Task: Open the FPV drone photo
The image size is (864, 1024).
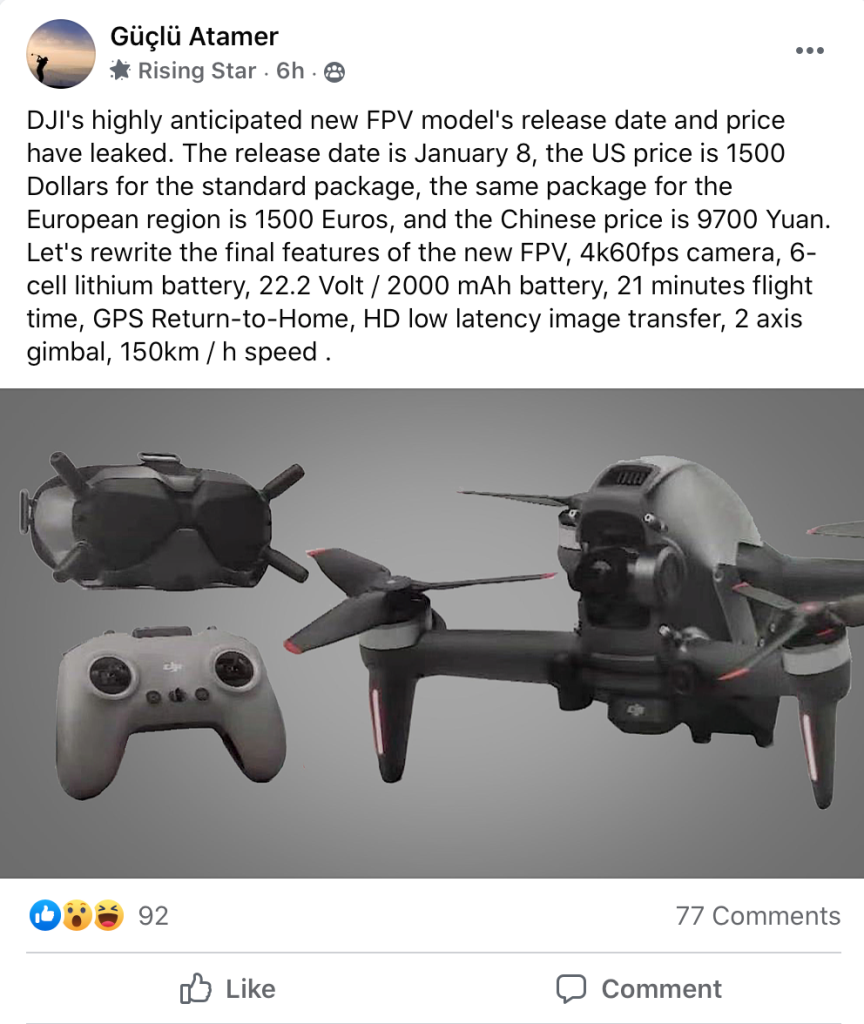Action: tap(432, 633)
